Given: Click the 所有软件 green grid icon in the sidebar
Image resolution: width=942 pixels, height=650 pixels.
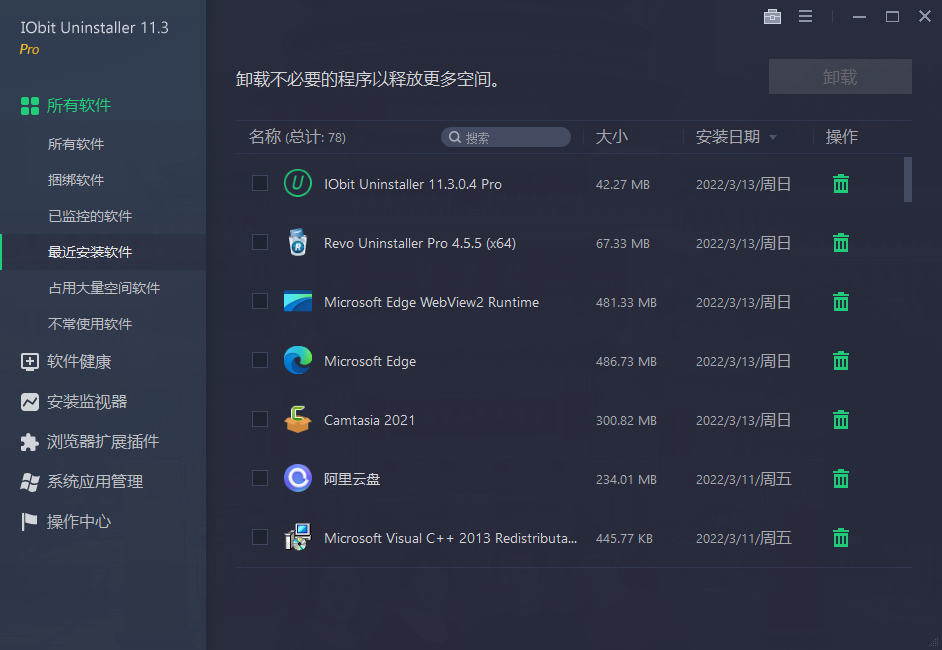Looking at the screenshot, I should click(x=29, y=106).
